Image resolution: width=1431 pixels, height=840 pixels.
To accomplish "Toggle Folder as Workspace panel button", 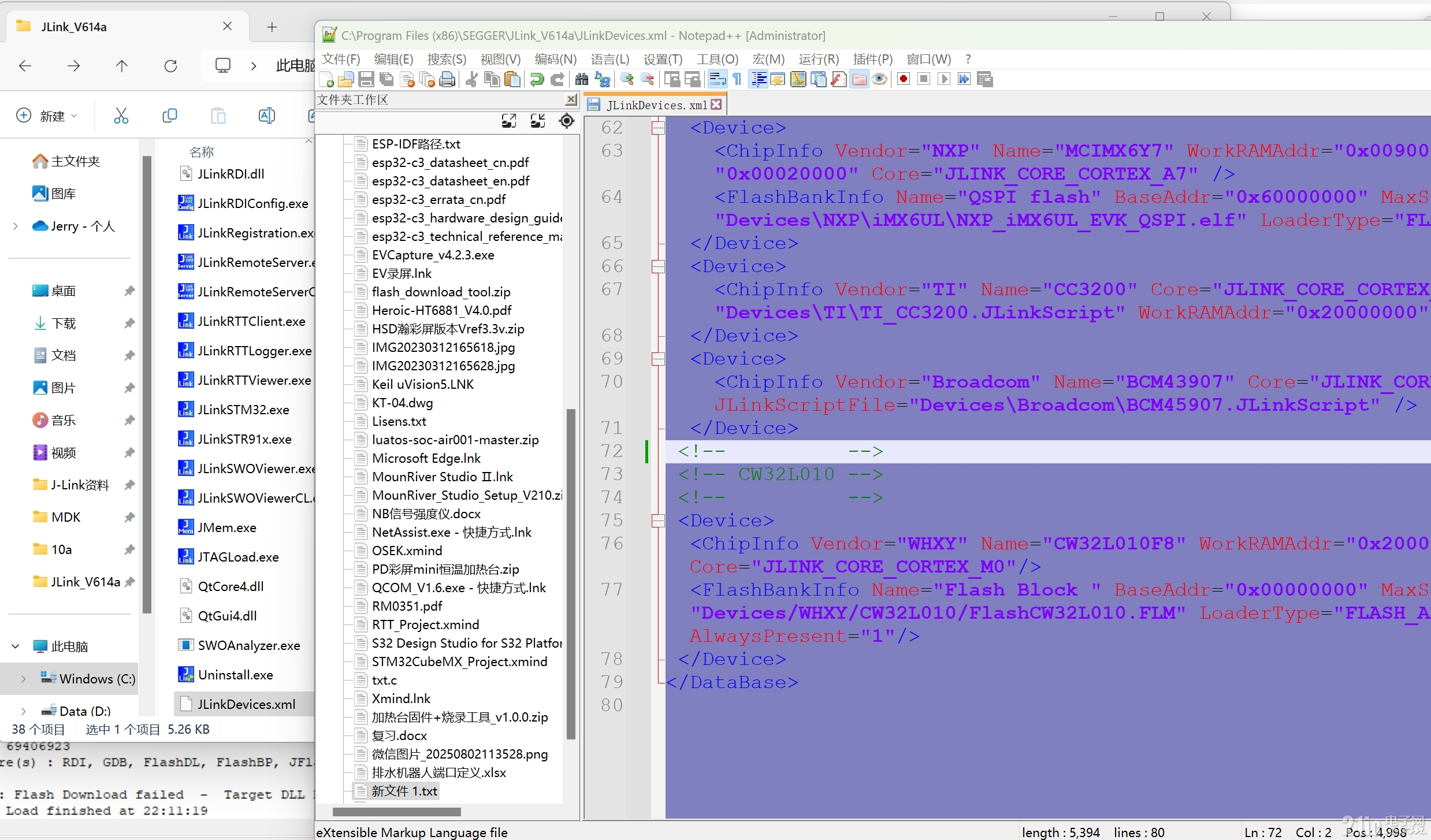I will [x=859, y=79].
